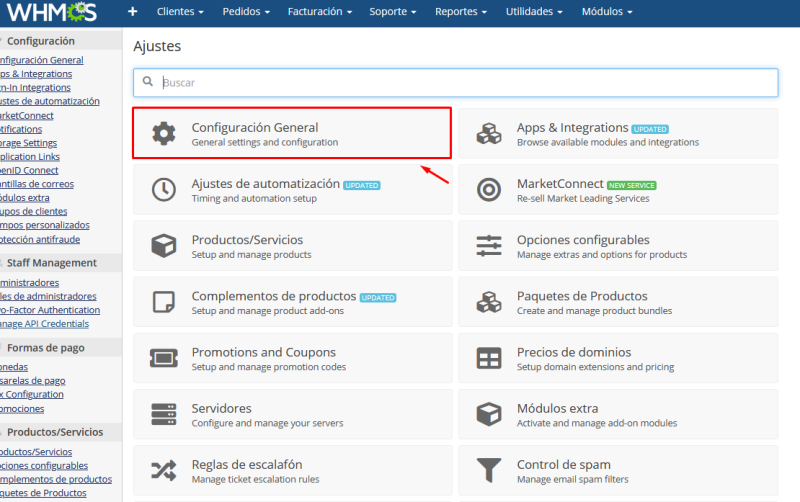Click the table icon for Precios de dominios
800x502 pixels.
coord(489,358)
